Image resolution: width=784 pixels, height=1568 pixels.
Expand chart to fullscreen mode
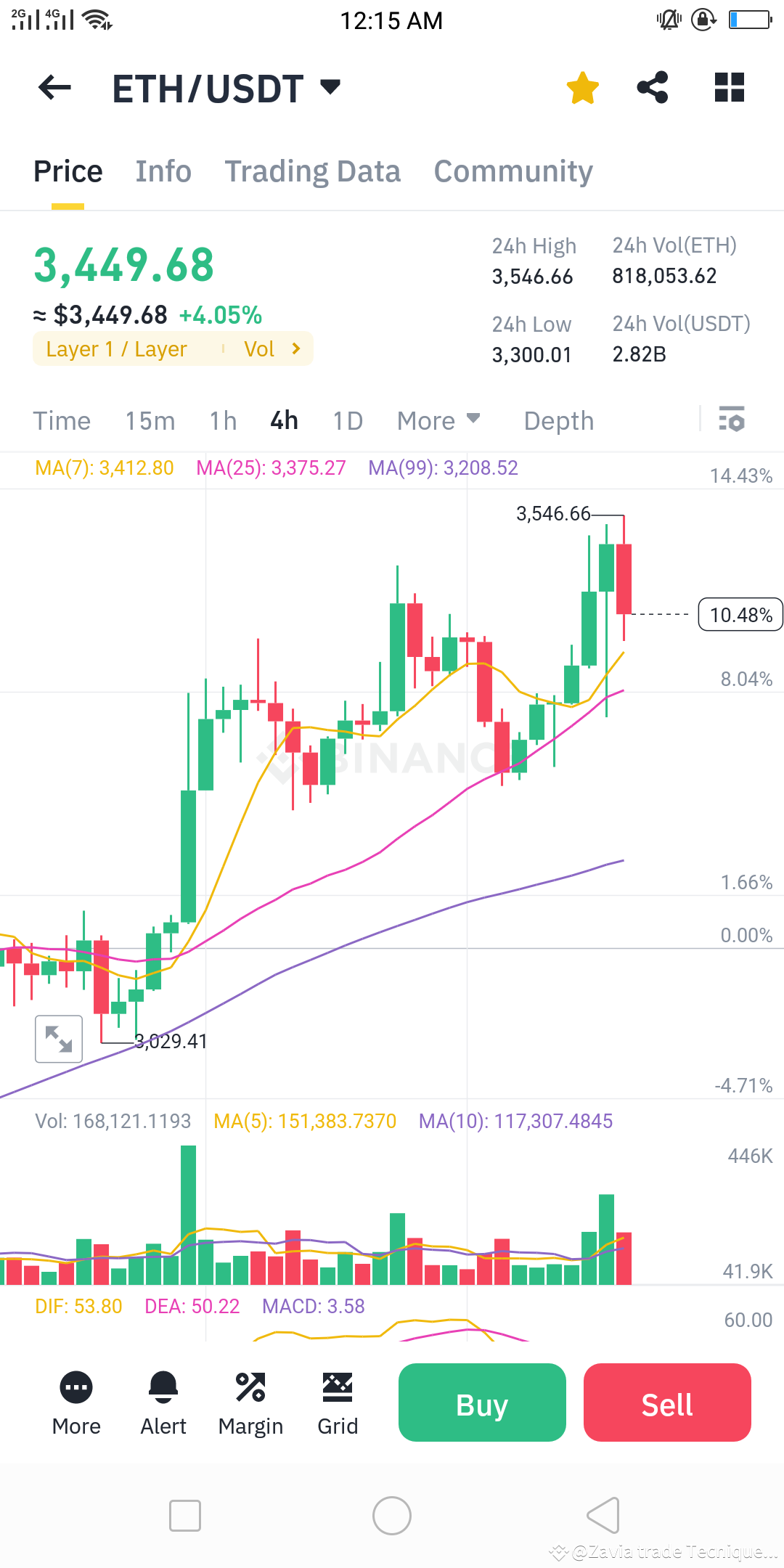(58, 1039)
